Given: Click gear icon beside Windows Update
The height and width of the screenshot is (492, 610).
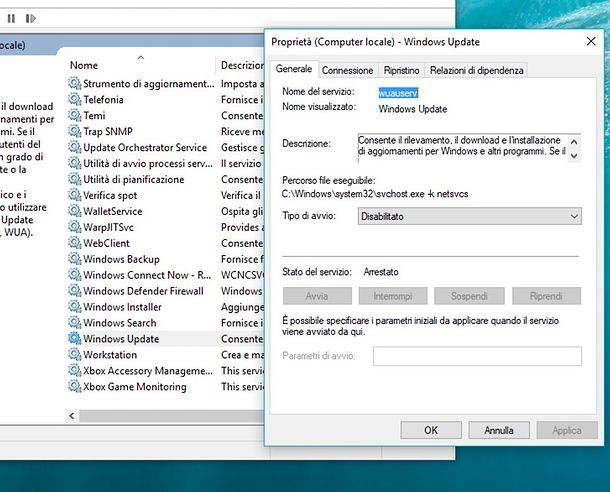Looking at the screenshot, I should pyautogui.click(x=74, y=339).
